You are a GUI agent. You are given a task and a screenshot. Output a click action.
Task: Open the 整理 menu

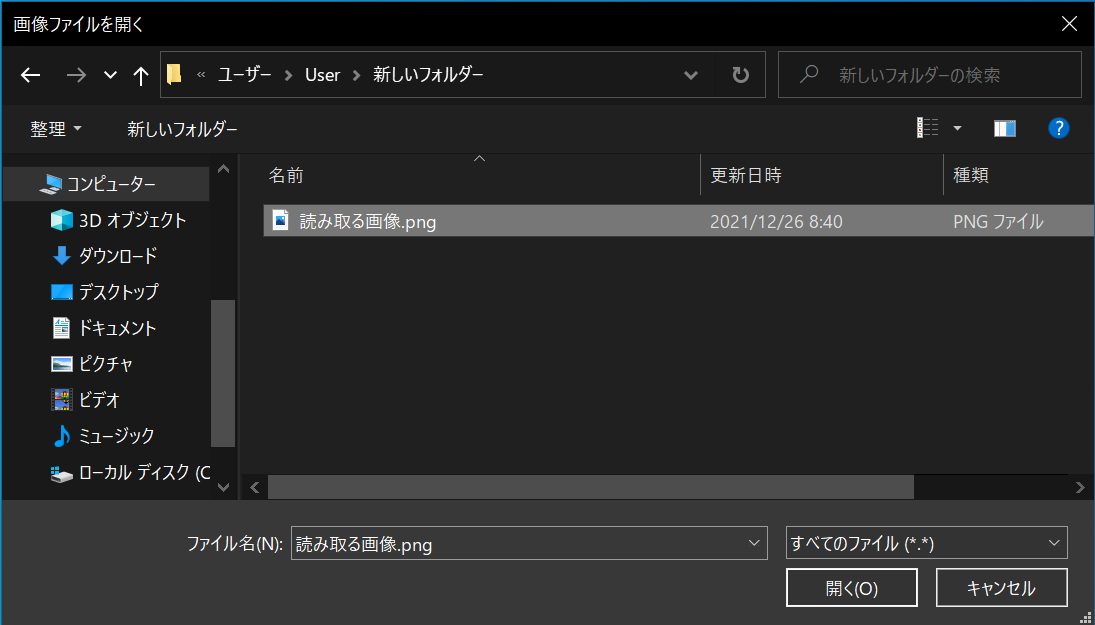click(x=56, y=128)
